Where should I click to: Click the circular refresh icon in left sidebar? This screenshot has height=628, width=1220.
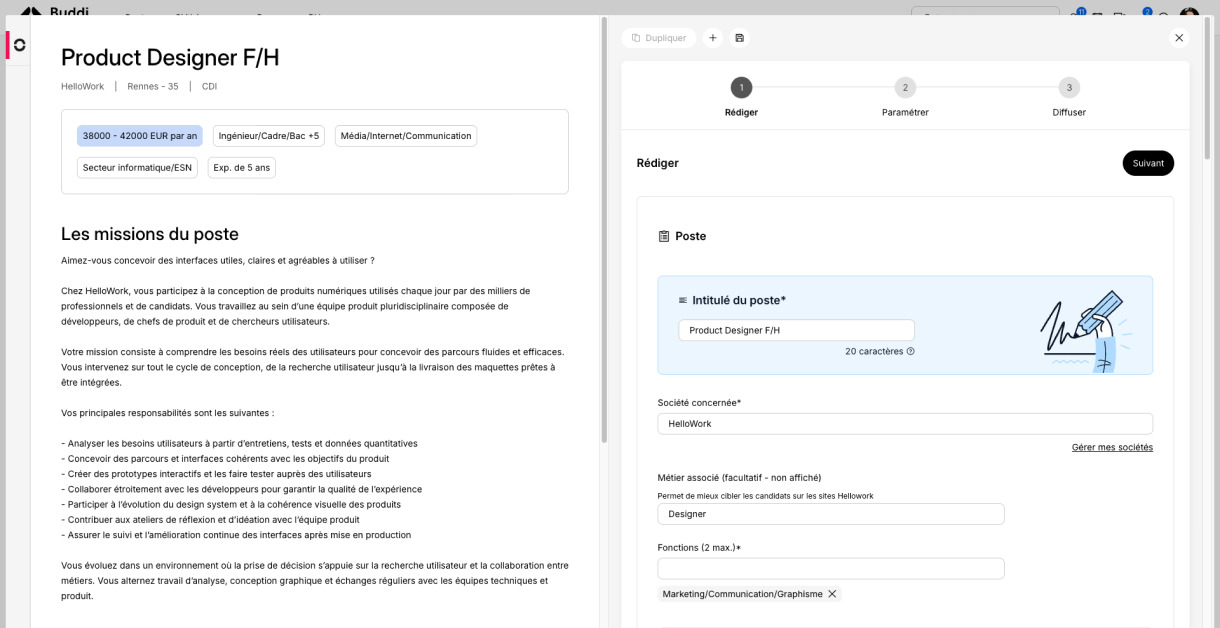[x=19, y=45]
